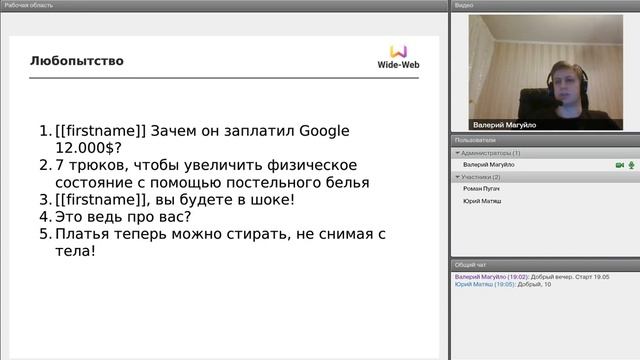The image size is (640, 360).
Task: Click the microphone icon next to Валерий Магуйло
Action: coord(631,165)
